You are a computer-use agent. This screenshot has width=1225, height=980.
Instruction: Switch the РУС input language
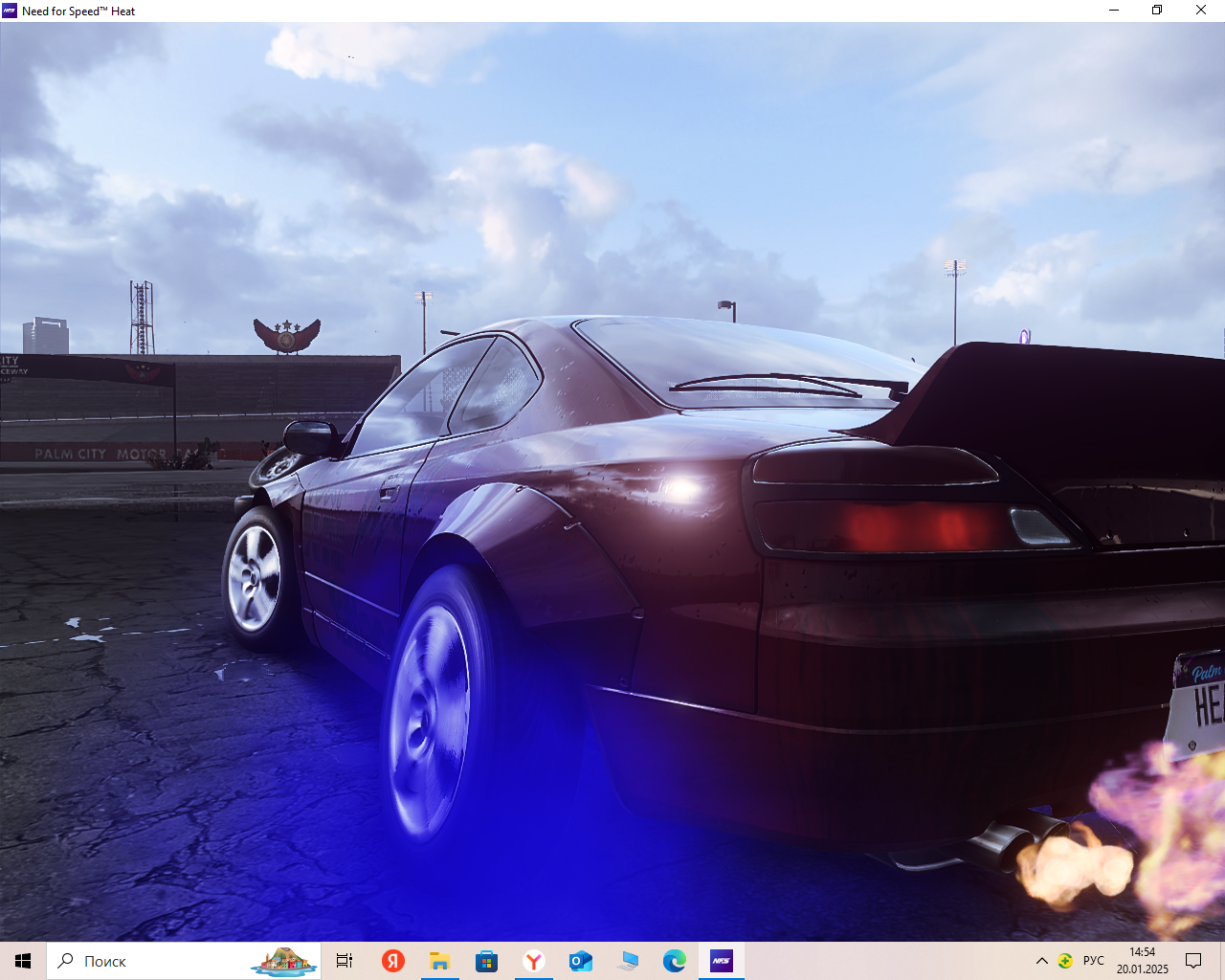click(1094, 961)
